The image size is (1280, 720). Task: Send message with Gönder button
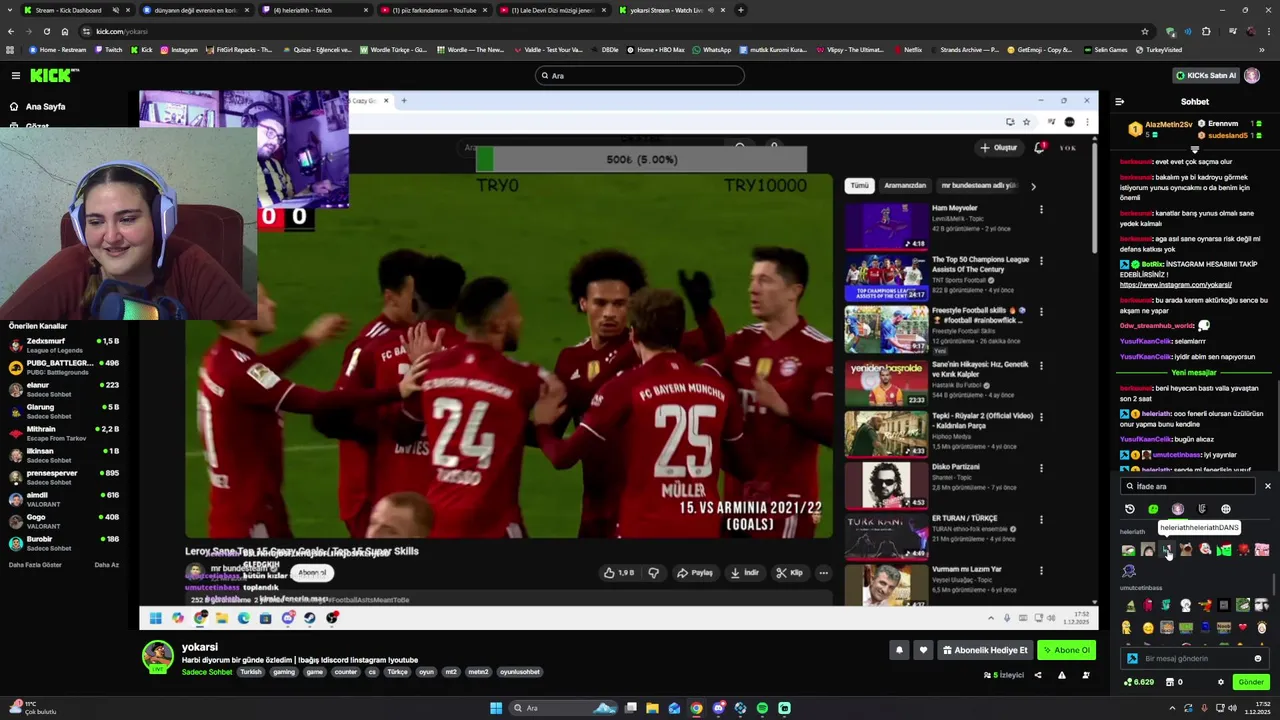pyautogui.click(x=1251, y=682)
